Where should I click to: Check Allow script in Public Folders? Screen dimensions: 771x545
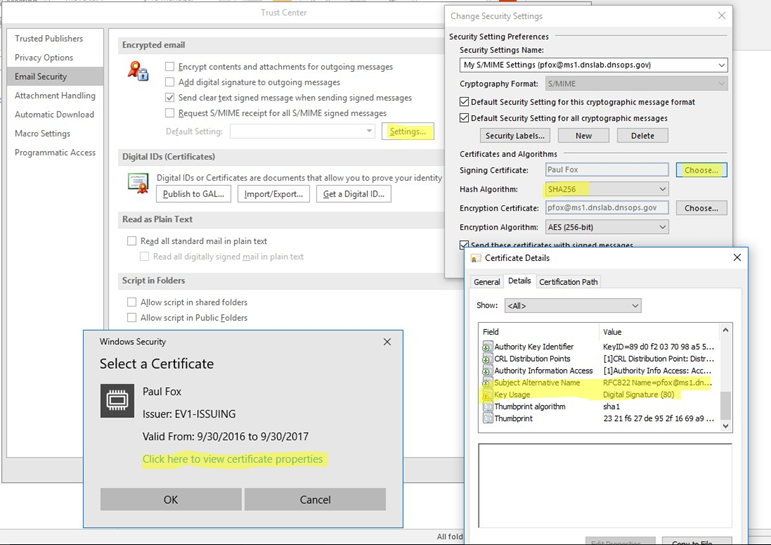131,318
